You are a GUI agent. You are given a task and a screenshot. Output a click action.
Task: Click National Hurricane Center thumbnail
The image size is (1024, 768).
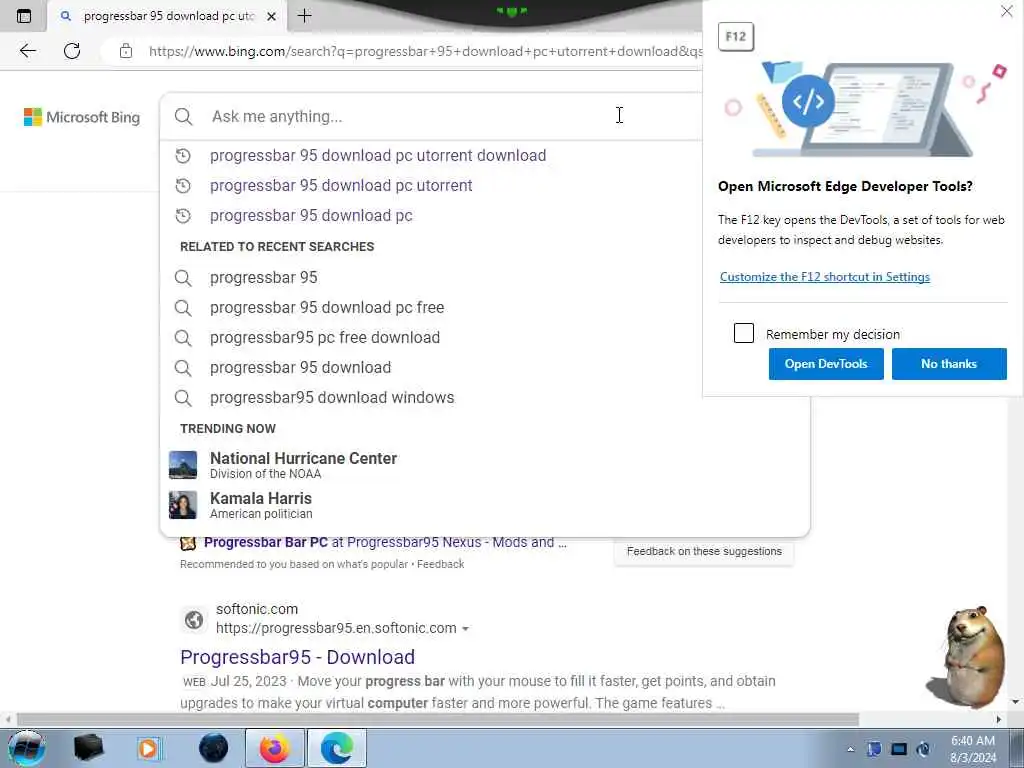(183, 465)
